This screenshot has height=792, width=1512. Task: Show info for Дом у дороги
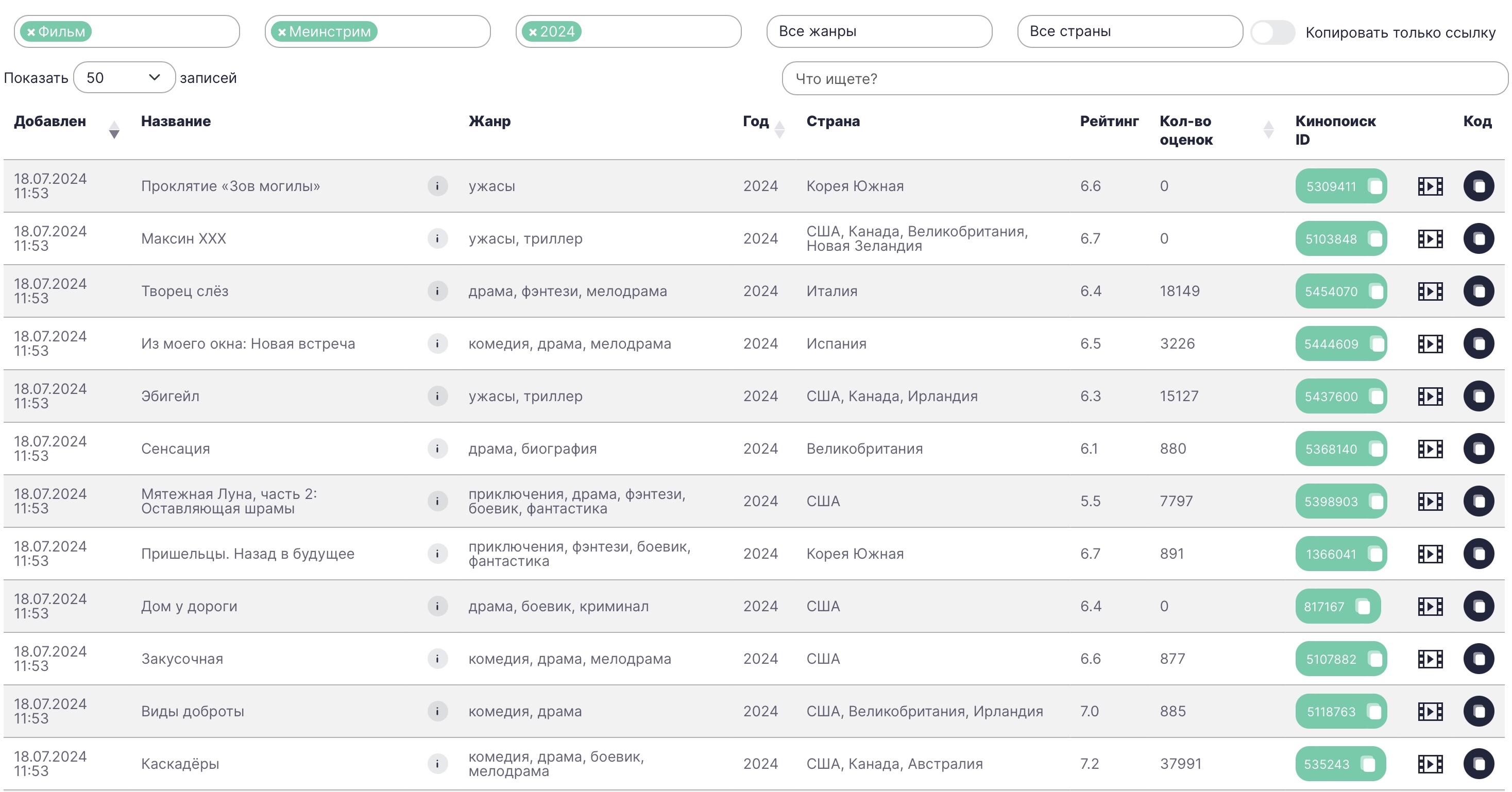coord(437,606)
